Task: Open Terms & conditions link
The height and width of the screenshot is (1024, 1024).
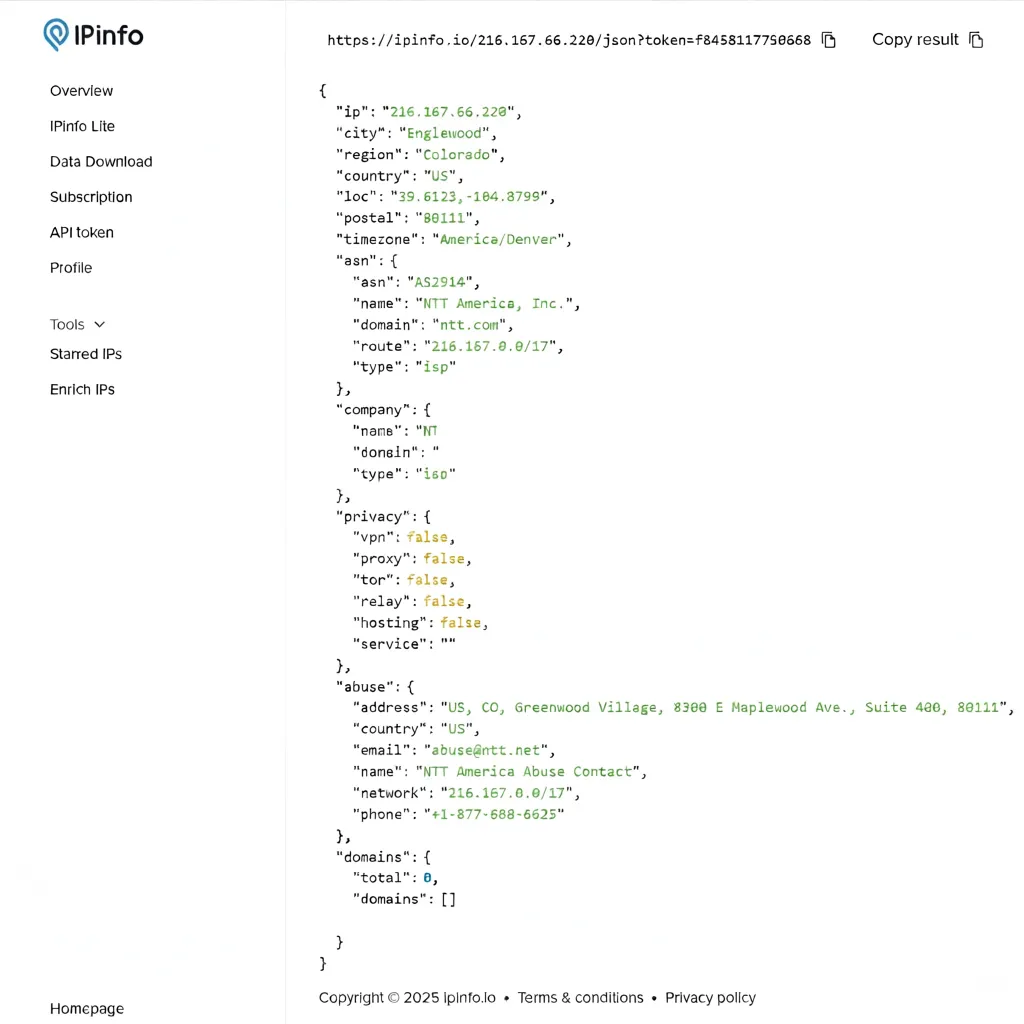Action: pyautogui.click(x=581, y=998)
